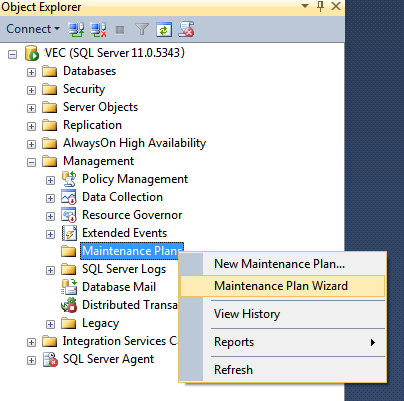Click the Management folder icon
The width and height of the screenshot is (404, 401).
click(50, 161)
